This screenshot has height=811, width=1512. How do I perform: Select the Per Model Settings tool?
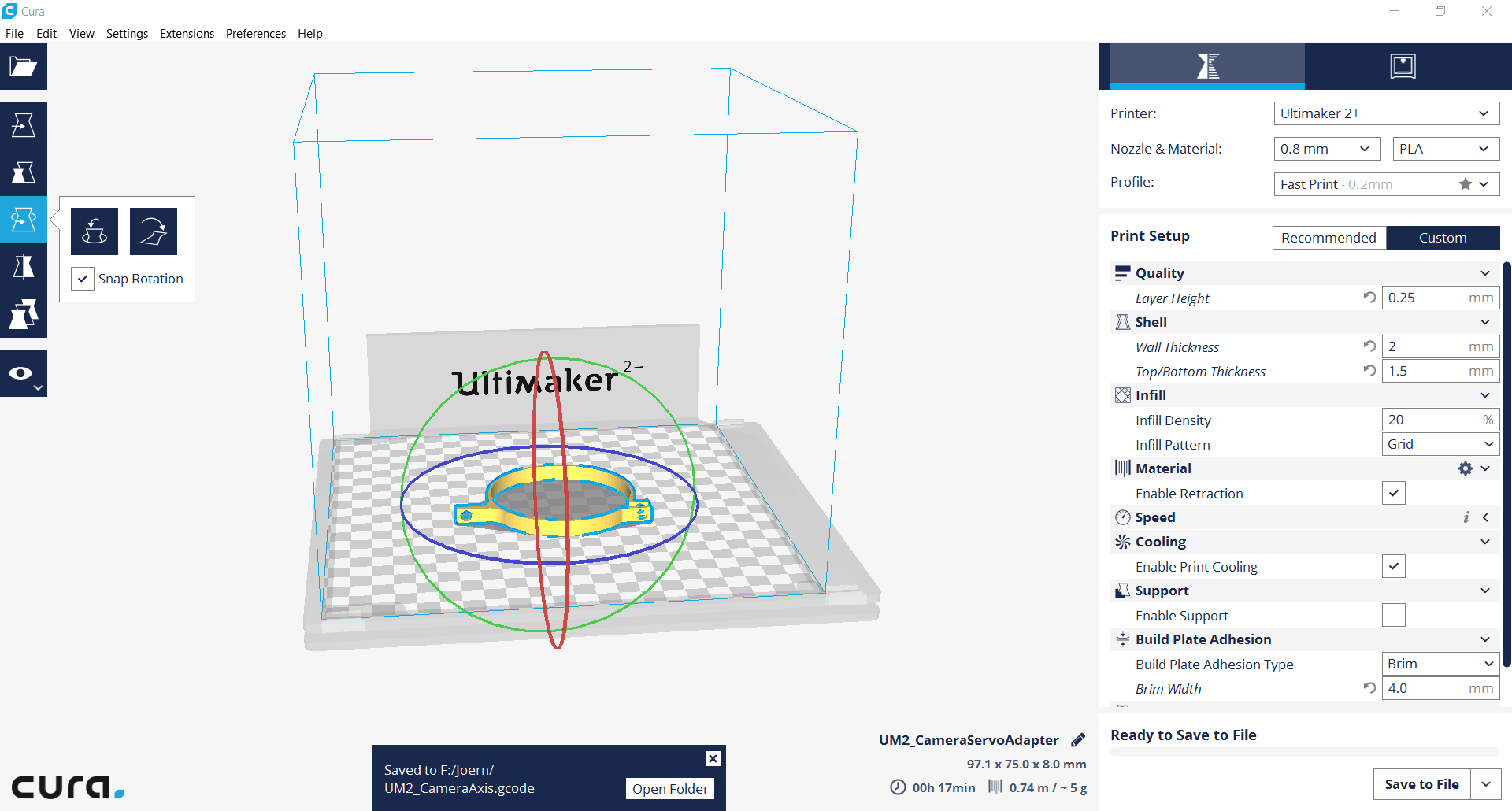pos(24,314)
